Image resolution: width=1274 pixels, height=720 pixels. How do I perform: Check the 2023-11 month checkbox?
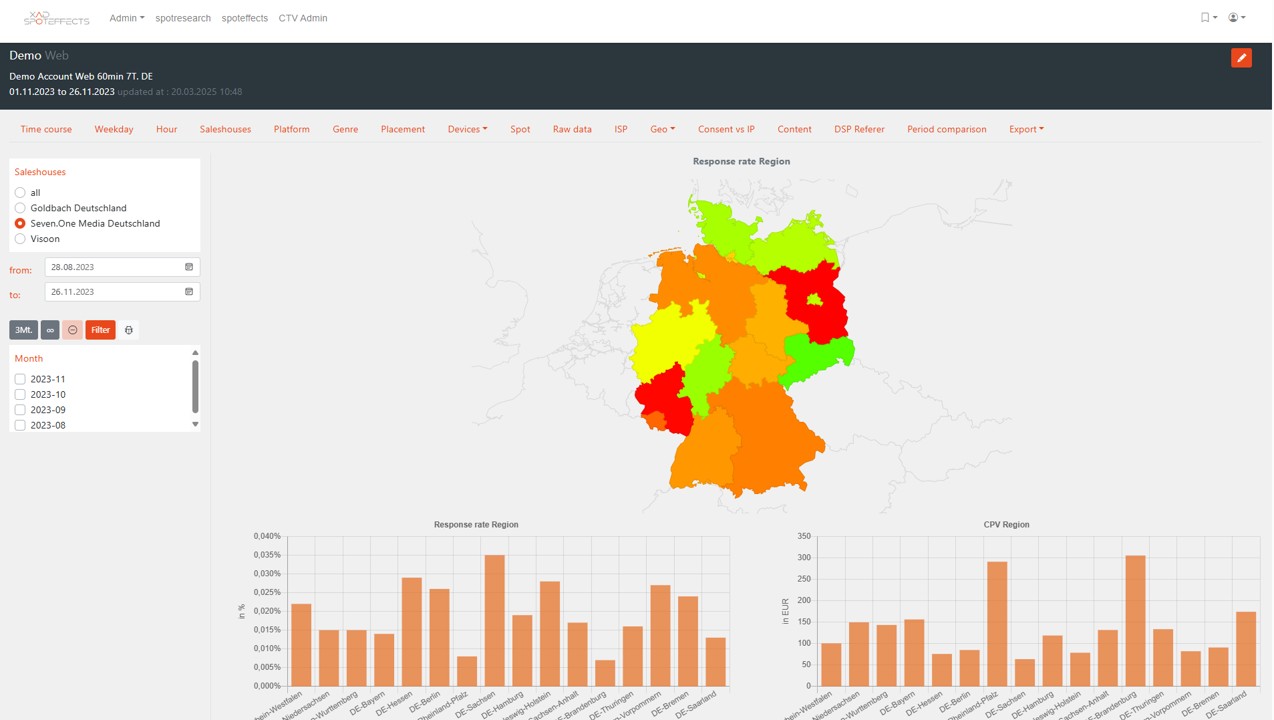pos(20,379)
